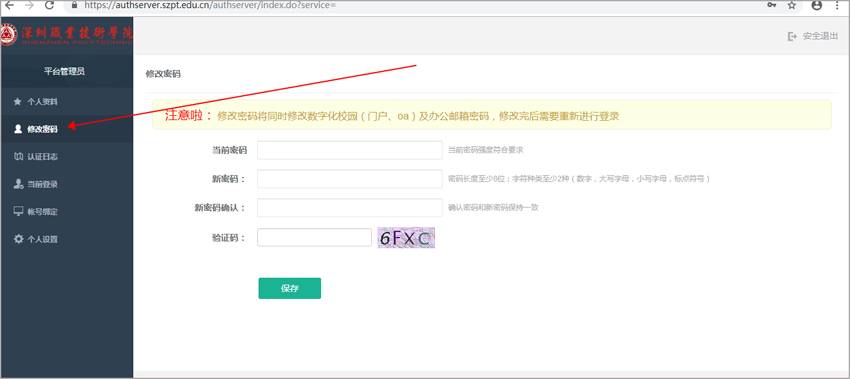The height and width of the screenshot is (379, 850).
Task: Focus the 当前密码 input field
Action: point(350,150)
